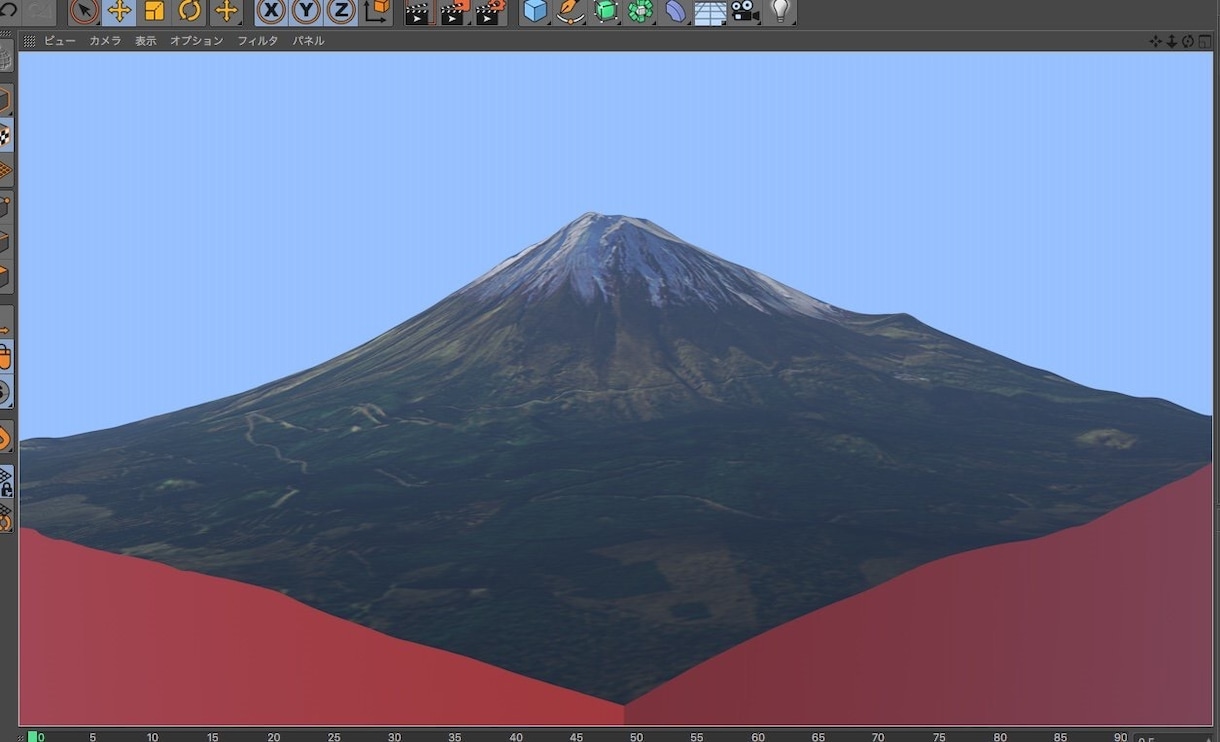Open the 表示 display menu

tap(146, 41)
